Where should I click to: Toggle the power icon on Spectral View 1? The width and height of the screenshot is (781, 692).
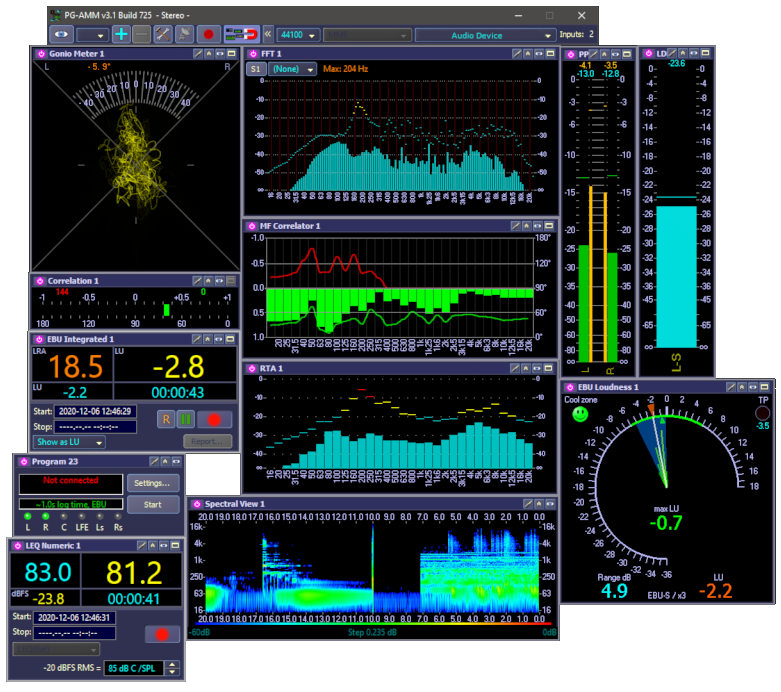point(196,503)
